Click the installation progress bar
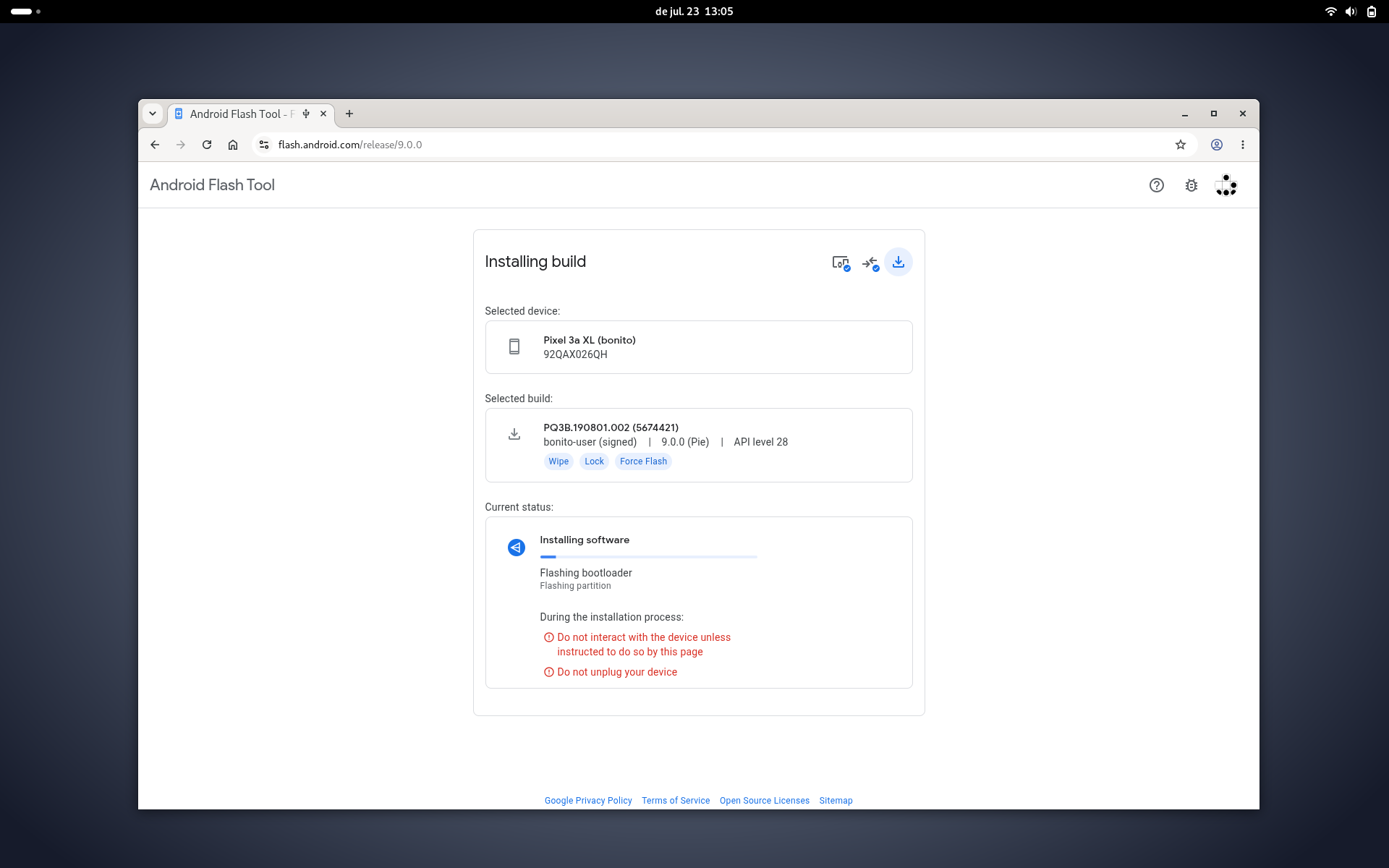 click(648, 557)
